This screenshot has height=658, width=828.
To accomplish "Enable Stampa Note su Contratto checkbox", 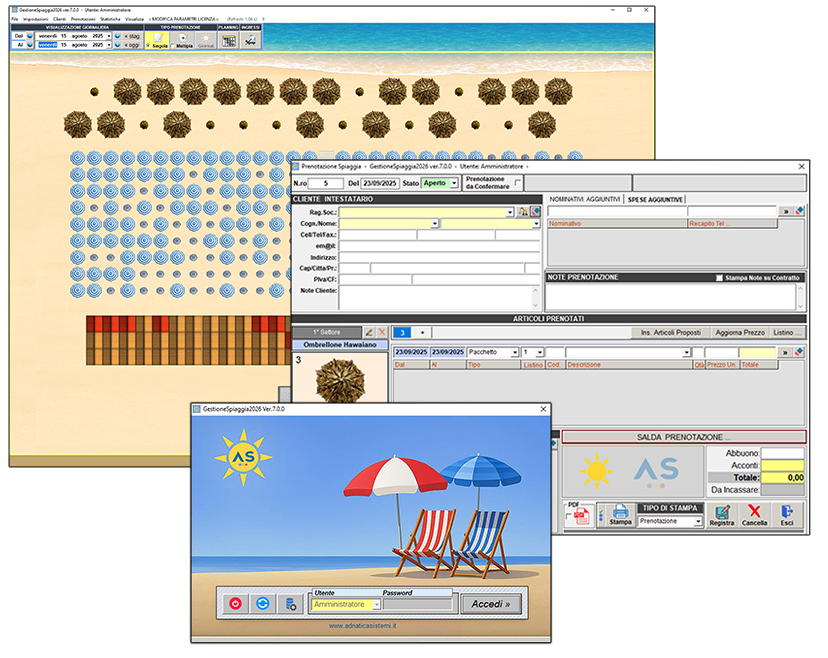I will (x=718, y=278).
